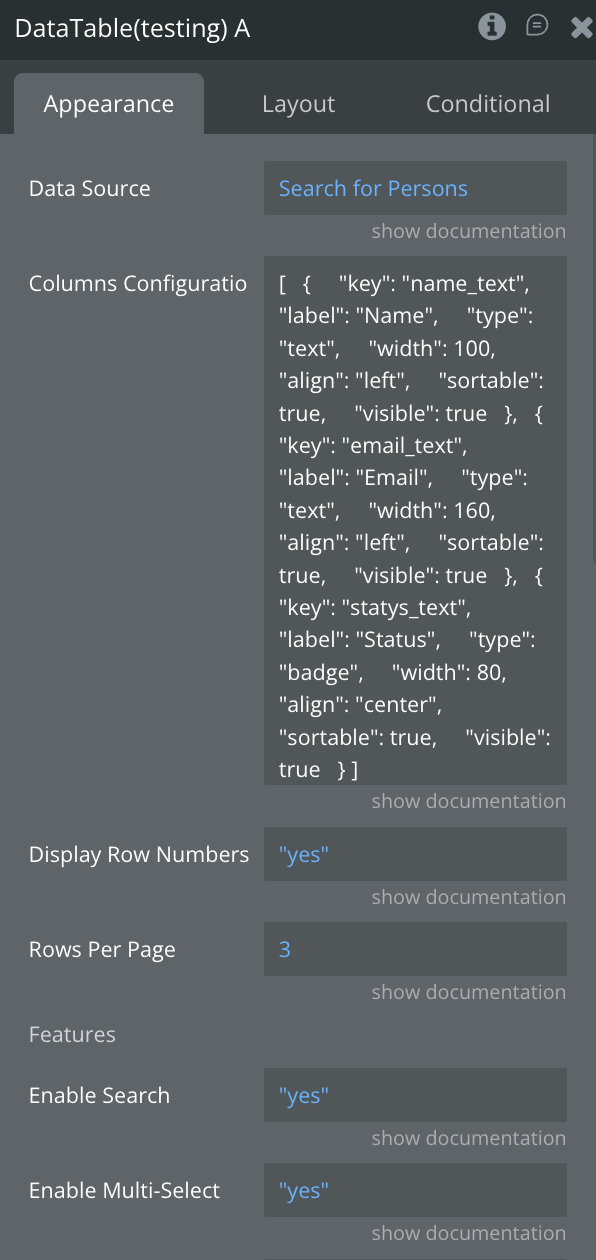Screen dimensions: 596x1260
Task: Switch to the Layout tab
Action: [x=298, y=104]
